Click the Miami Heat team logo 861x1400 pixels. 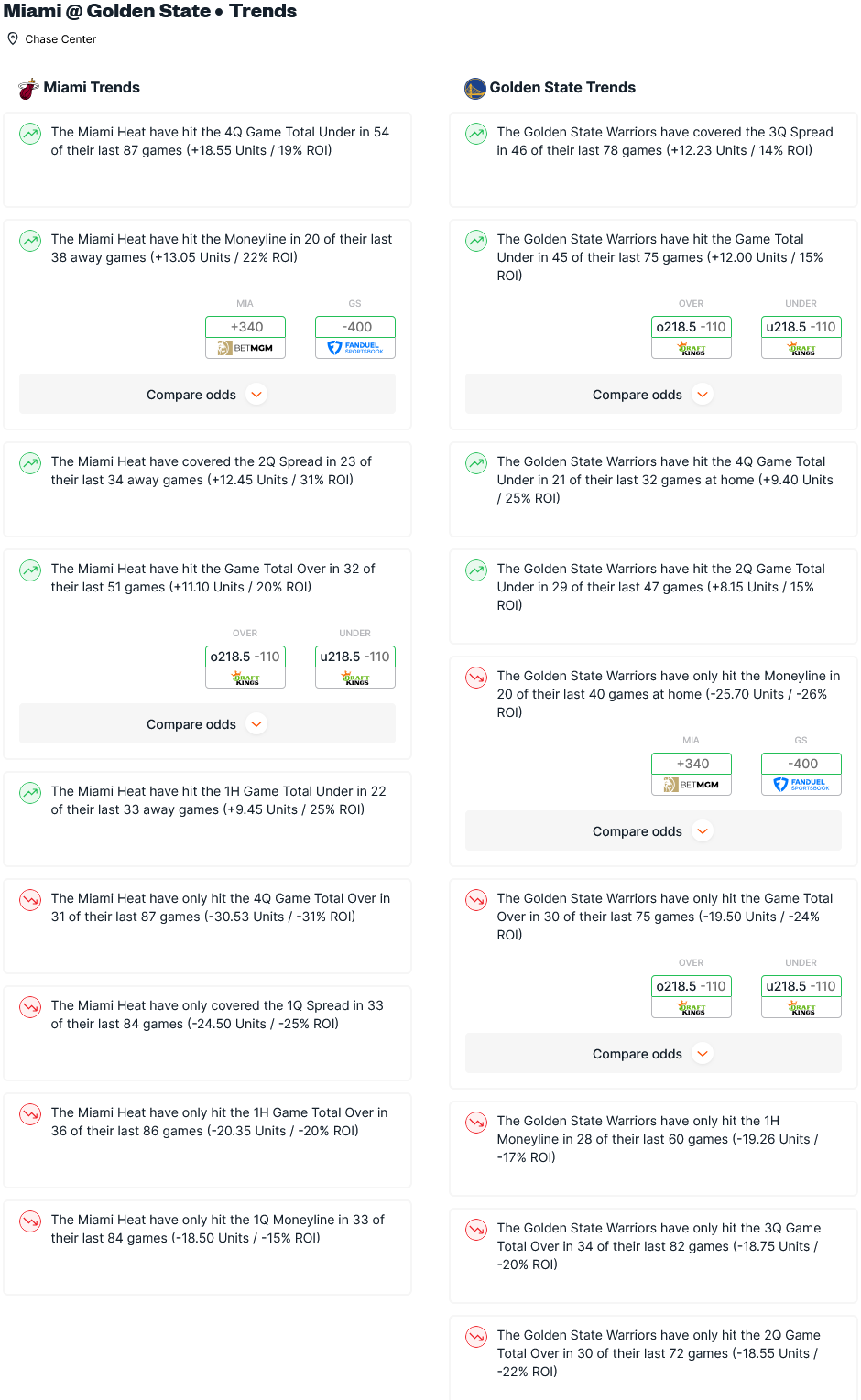pos(28,88)
